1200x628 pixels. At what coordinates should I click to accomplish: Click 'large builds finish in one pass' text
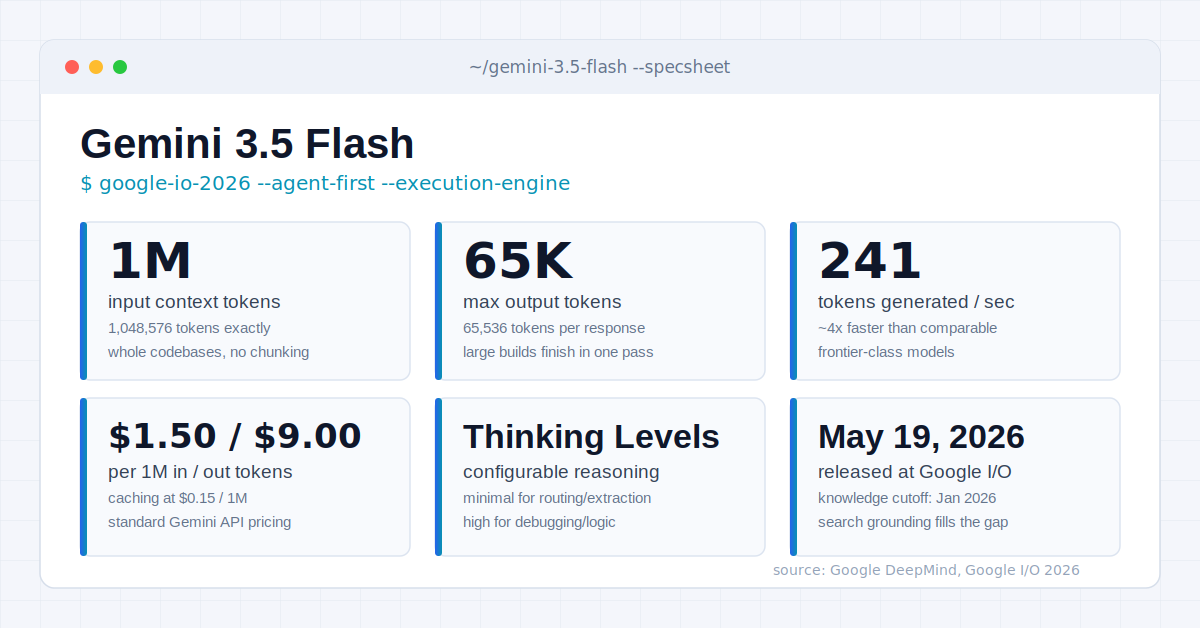(558, 352)
